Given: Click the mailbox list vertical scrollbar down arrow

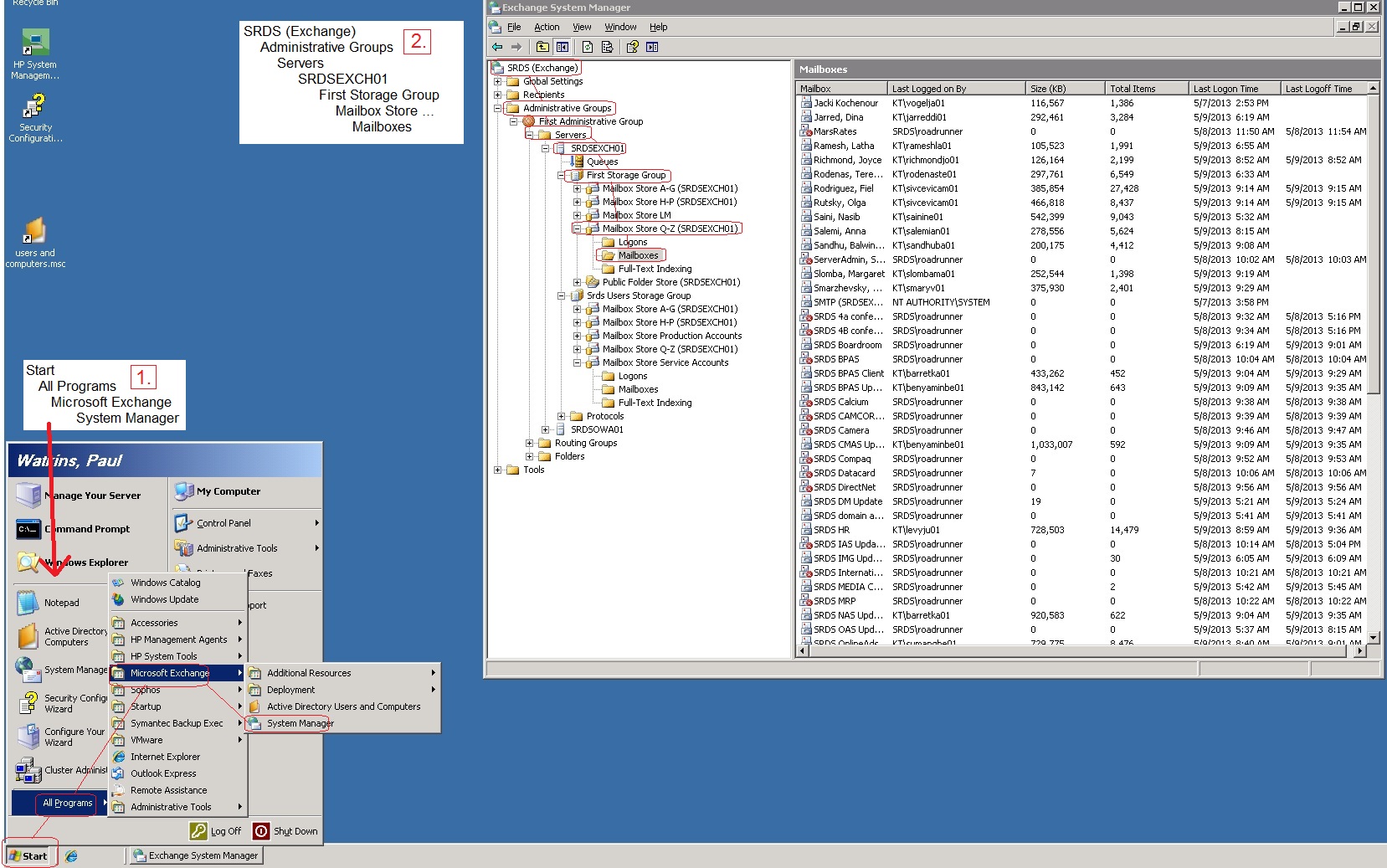Looking at the screenshot, I should coord(1373,638).
